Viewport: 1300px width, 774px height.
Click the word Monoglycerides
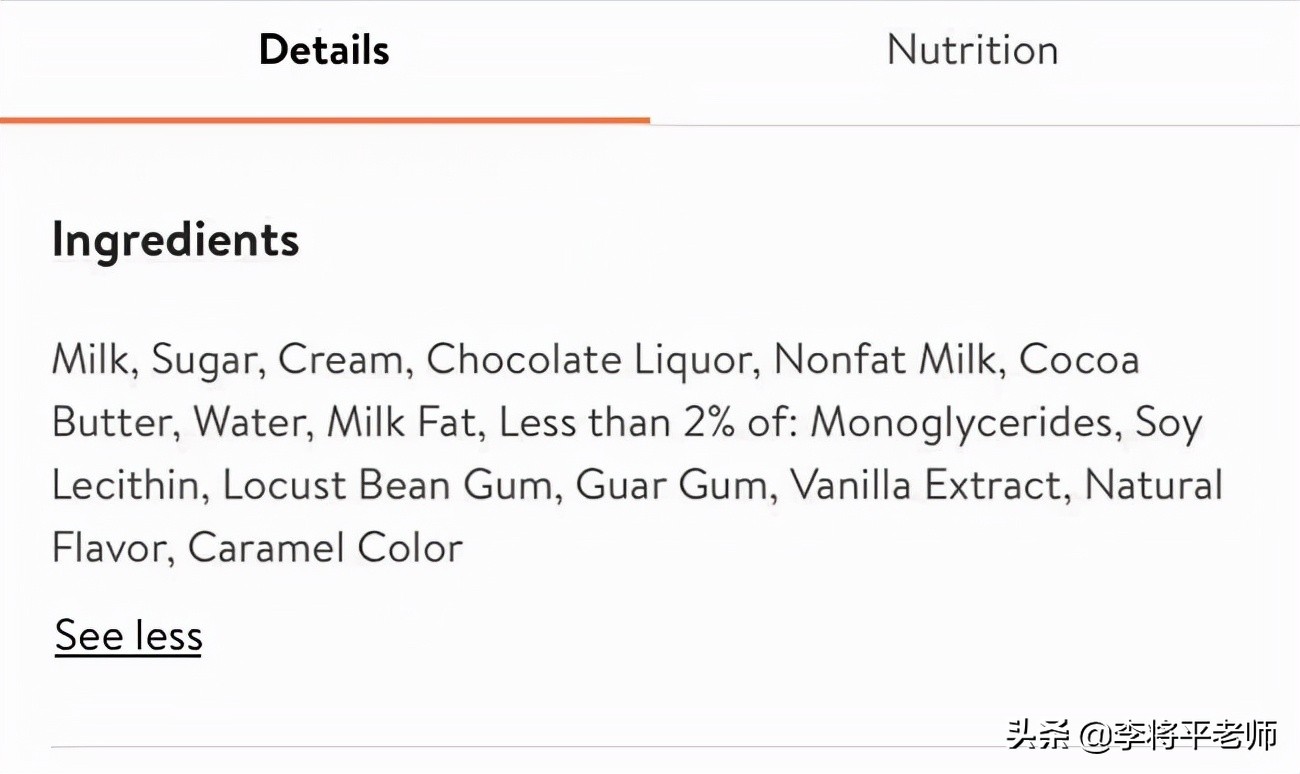point(961,423)
